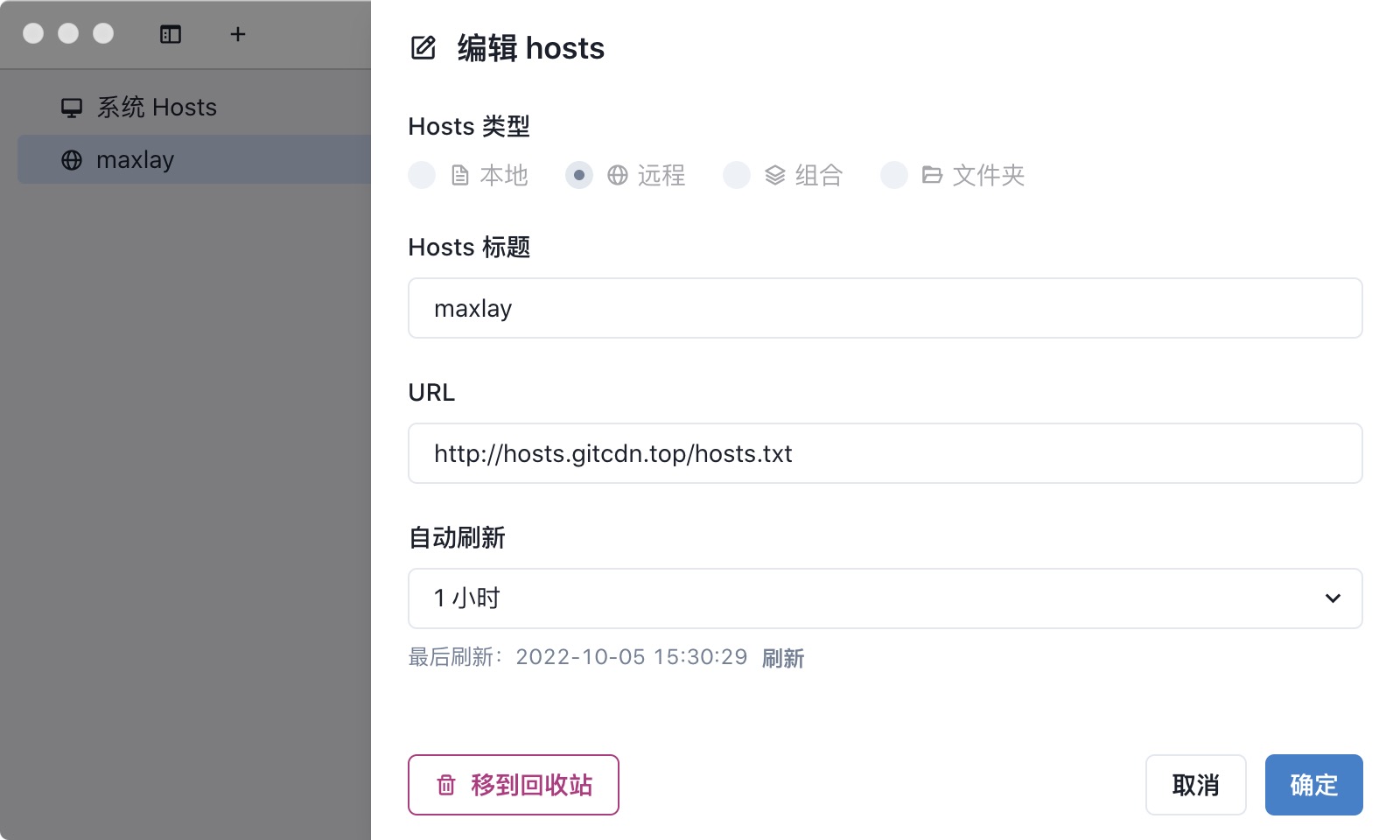
Task: Click the globe icon beside maxlay
Action: pyautogui.click(x=72, y=160)
